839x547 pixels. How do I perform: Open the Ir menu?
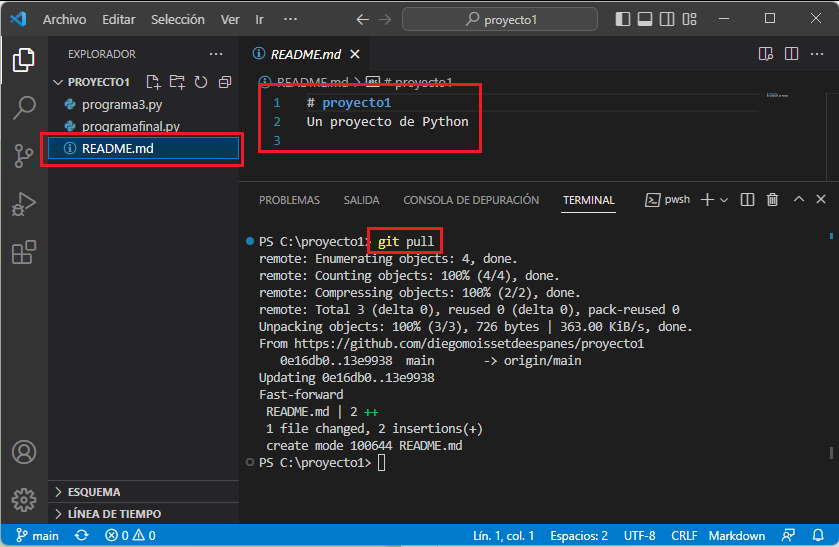tap(260, 19)
